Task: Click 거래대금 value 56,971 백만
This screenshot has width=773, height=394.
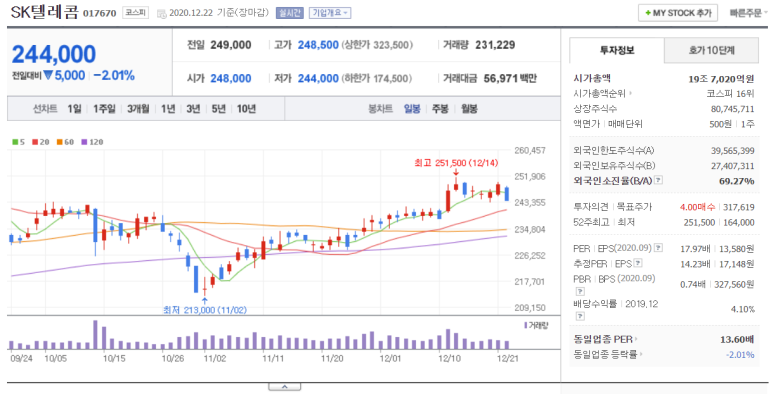Action: pyautogui.click(x=510, y=78)
